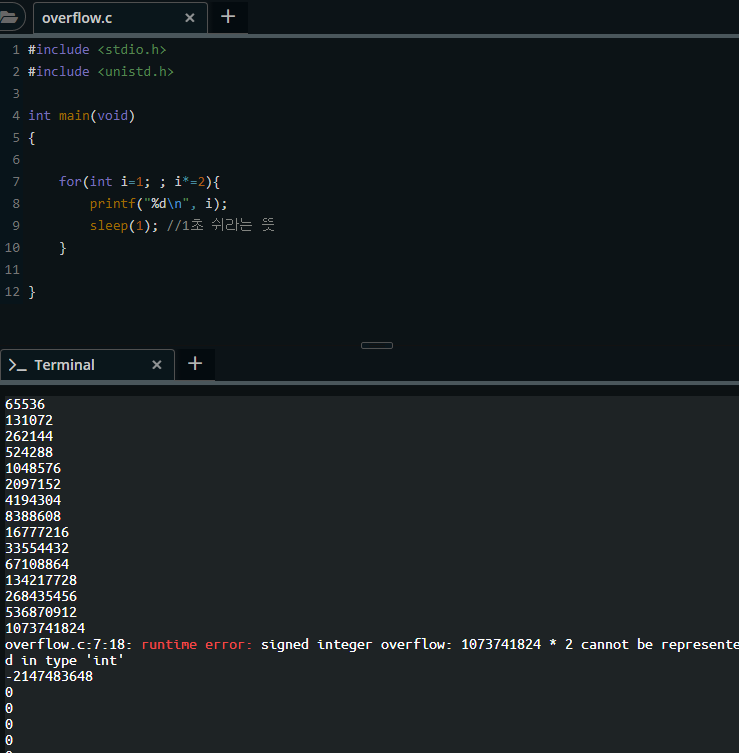The width and height of the screenshot is (739, 753).
Task: Click the sleep(1) call on line 9
Action: pos(123,226)
